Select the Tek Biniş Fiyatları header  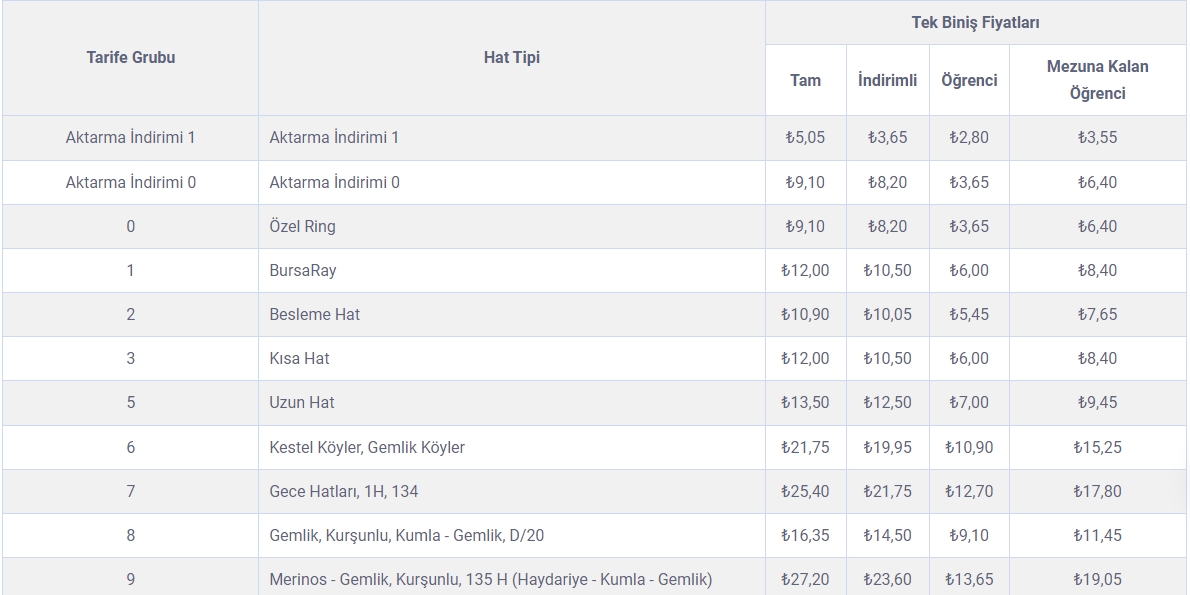[975, 23]
